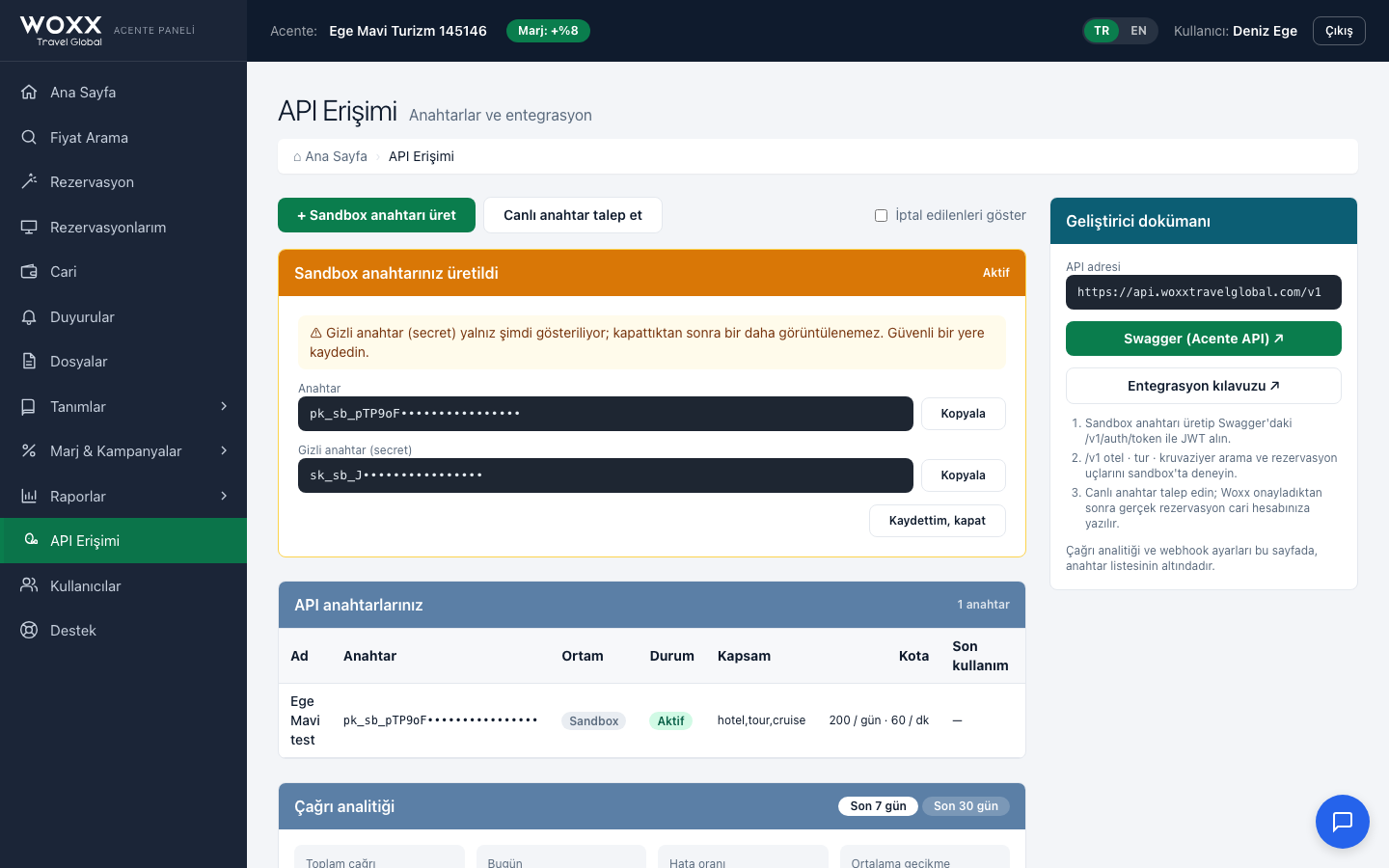Log out with the Çıkış button
The image size is (1389, 868).
(1339, 31)
